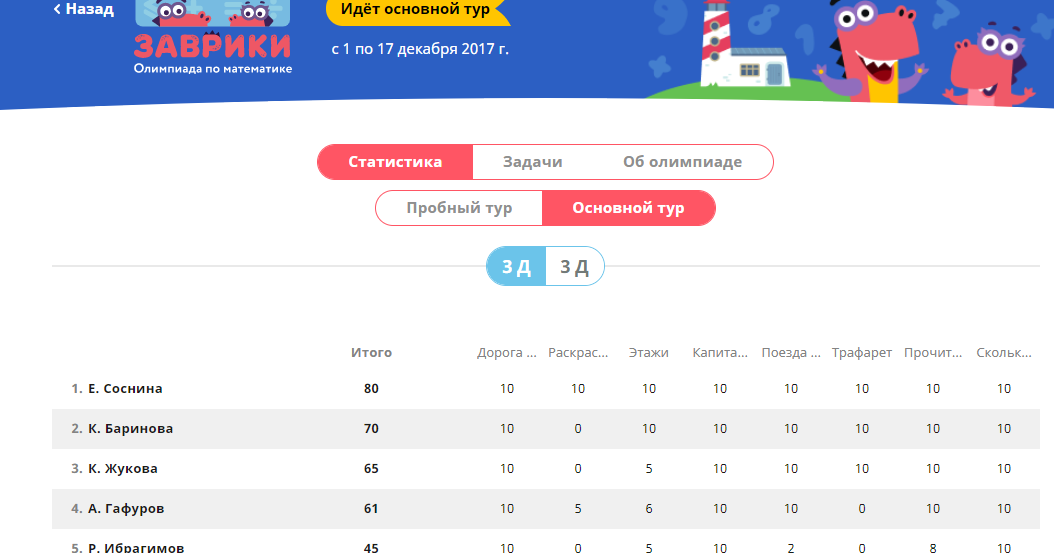Open student Е. Соснина's row
Image resolution: width=1054 pixels, height=553 pixels.
click(x=125, y=389)
